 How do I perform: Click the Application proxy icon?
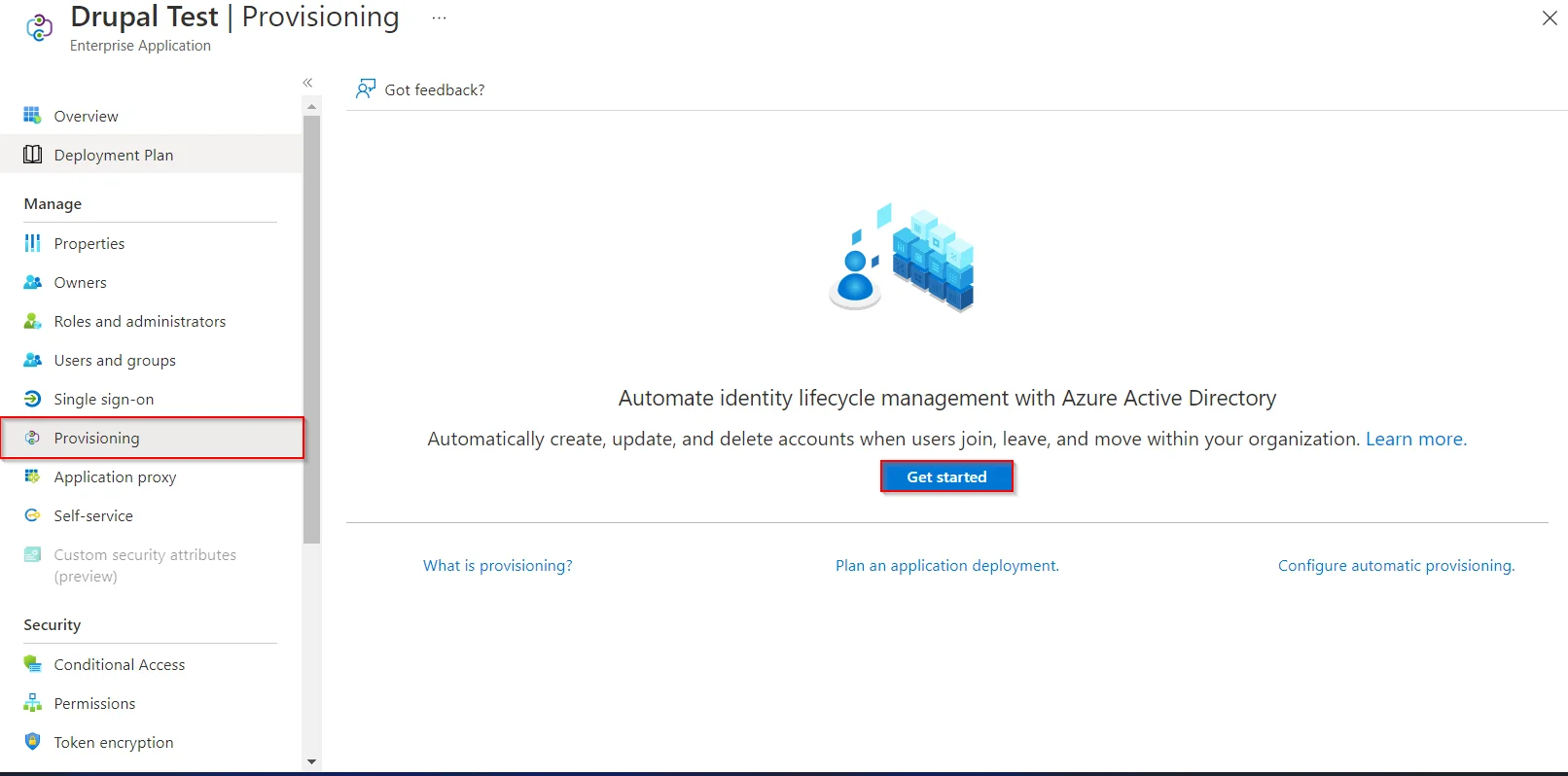coord(32,476)
